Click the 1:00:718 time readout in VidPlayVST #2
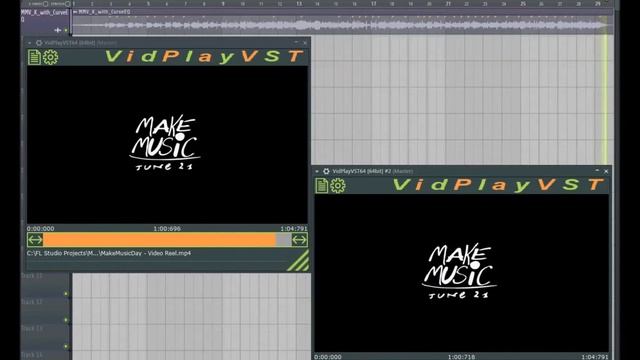The height and width of the screenshot is (360, 640). 461,357
